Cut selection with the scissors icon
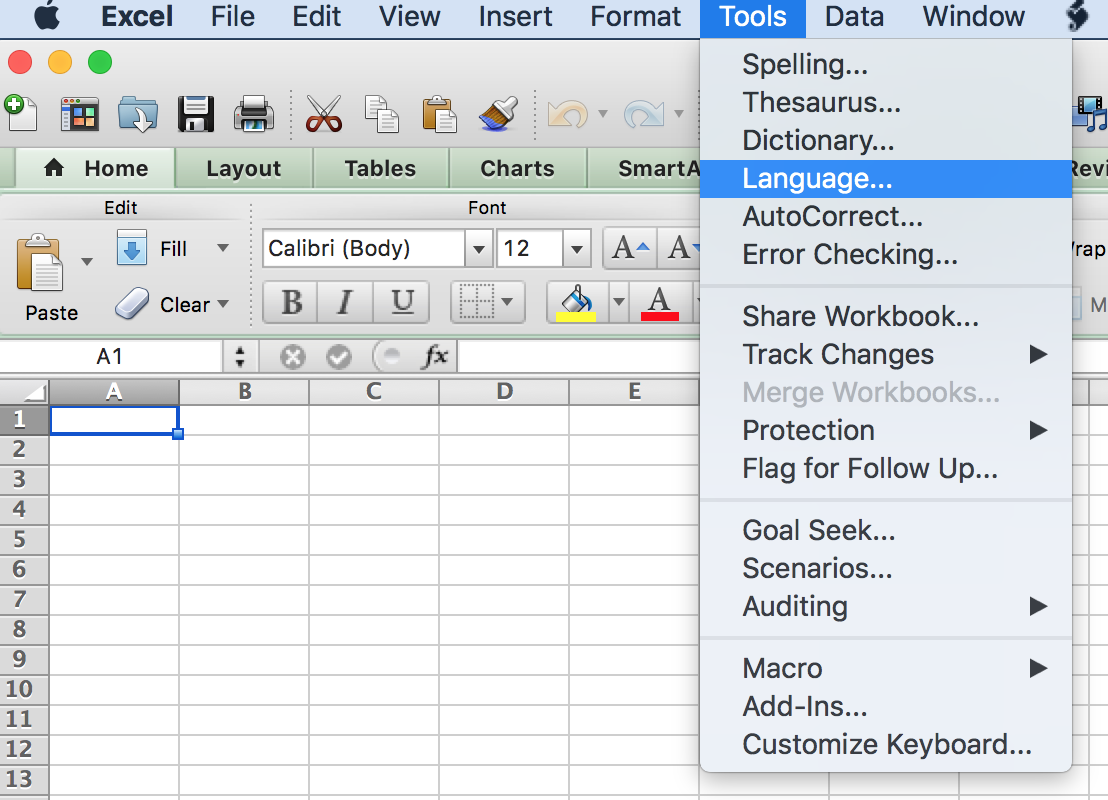The width and height of the screenshot is (1108, 800). (324, 114)
